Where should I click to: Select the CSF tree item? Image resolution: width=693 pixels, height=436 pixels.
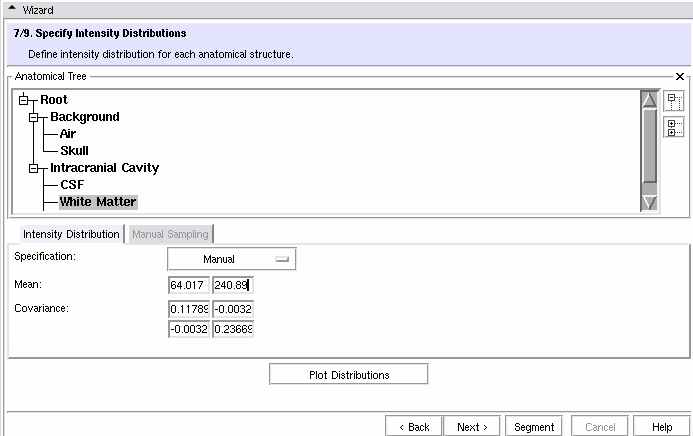coord(71,185)
